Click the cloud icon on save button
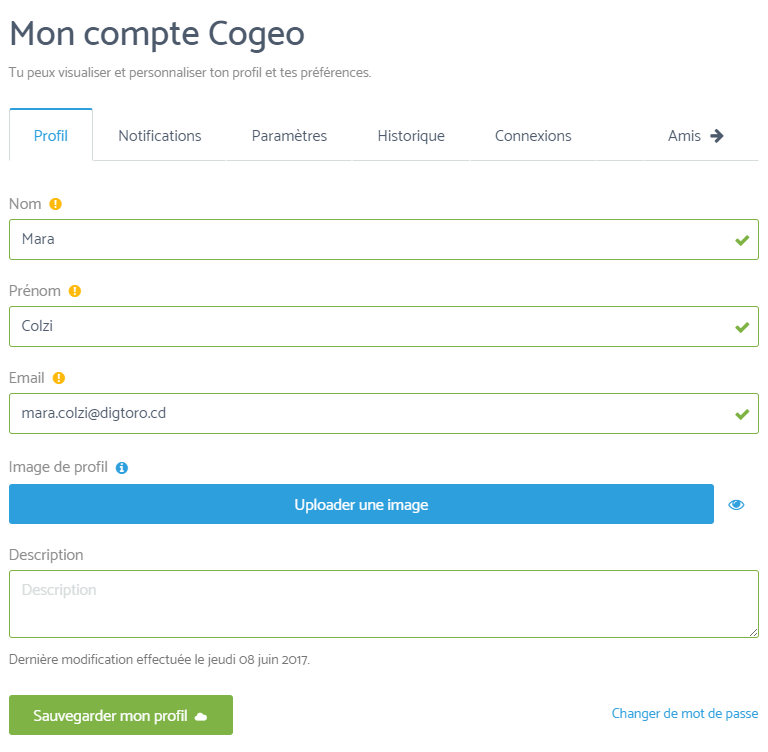 (x=201, y=717)
